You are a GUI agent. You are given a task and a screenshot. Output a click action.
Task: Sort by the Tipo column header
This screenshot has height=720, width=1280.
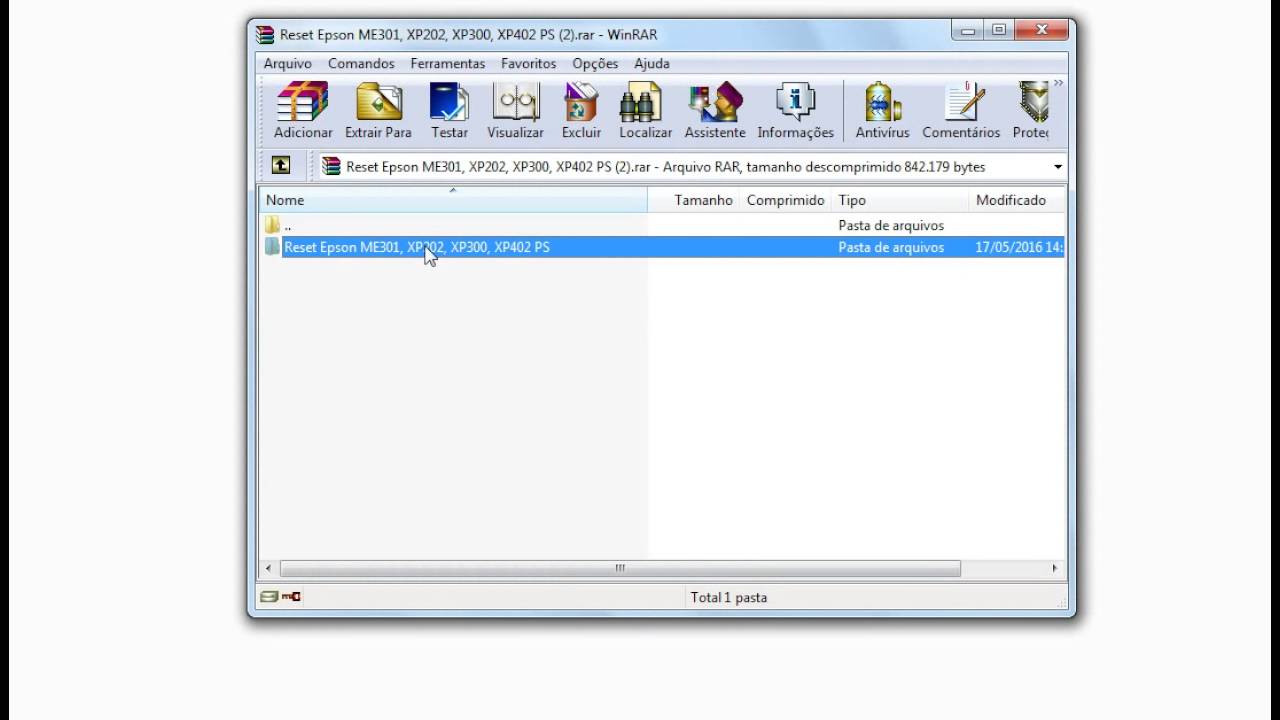[901, 200]
